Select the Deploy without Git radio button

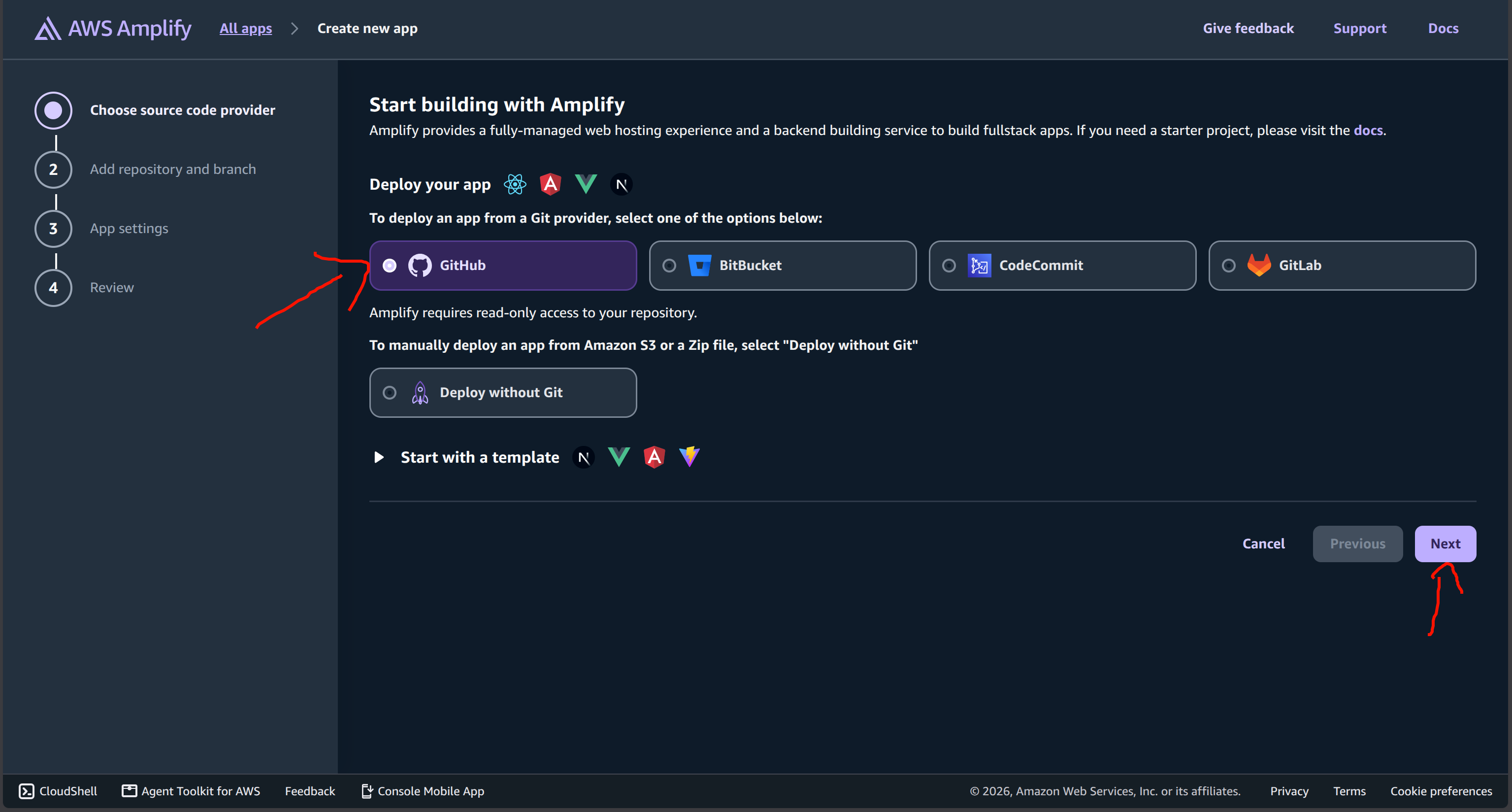[390, 393]
